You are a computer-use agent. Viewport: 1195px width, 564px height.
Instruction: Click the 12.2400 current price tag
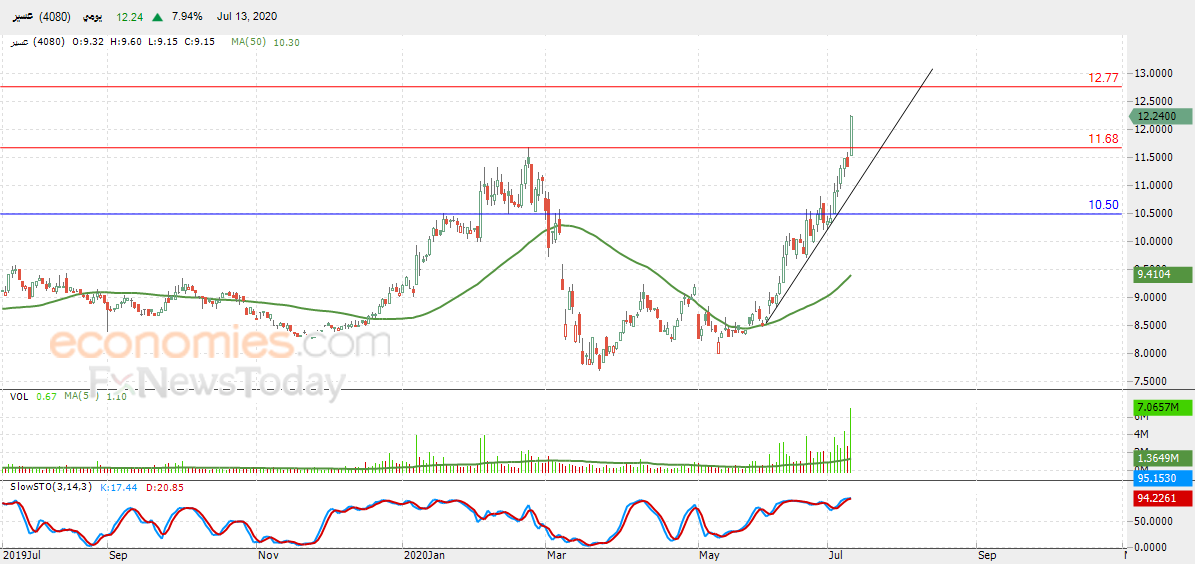(x=1160, y=117)
